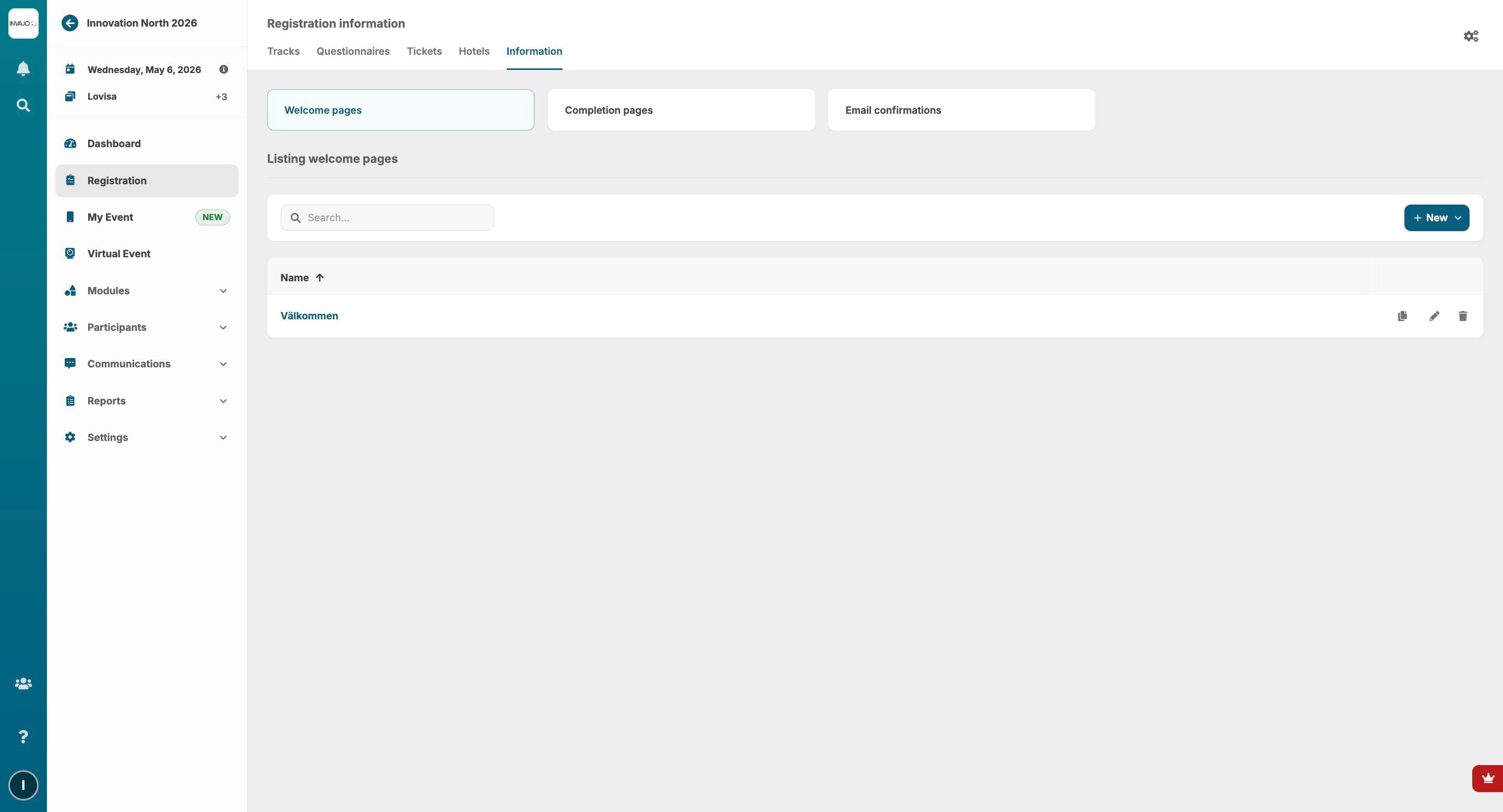The image size is (1503, 812).
Task: Switch to the Questionnaires tab
Action: click(x=353, y=51)
